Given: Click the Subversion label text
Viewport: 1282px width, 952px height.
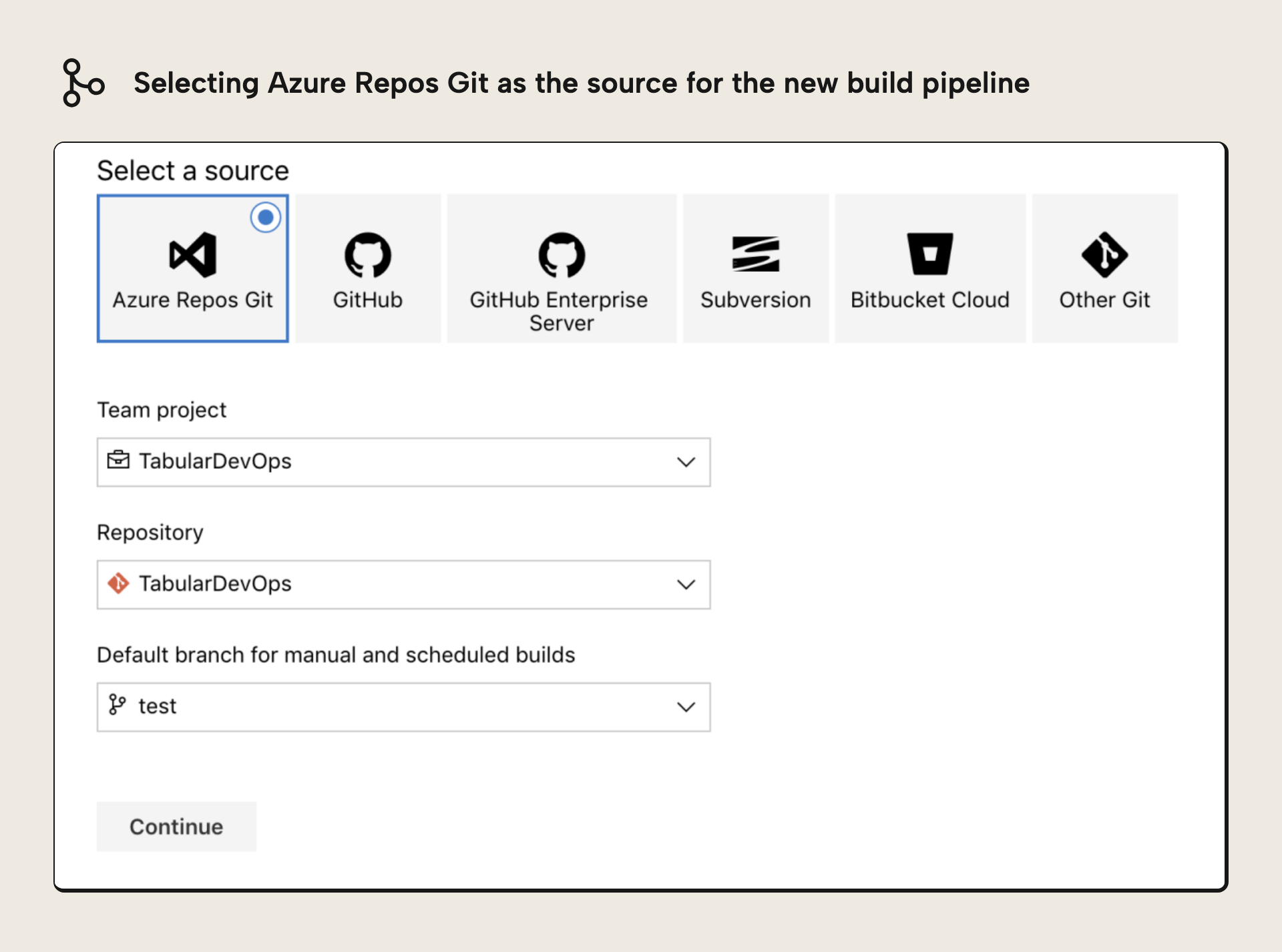Looking at the screenshot, I should click(756, 300).
